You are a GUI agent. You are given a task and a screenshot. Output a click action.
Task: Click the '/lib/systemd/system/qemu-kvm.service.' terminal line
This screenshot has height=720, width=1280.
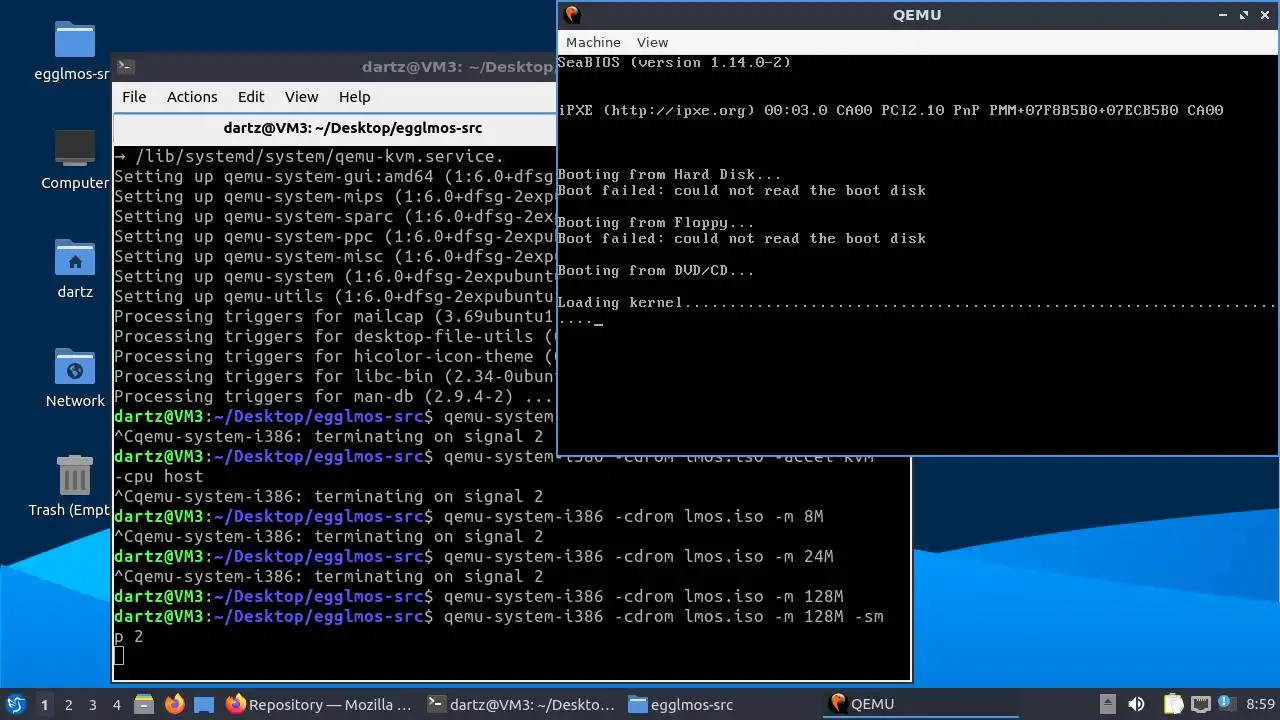(x=309, y=156)
